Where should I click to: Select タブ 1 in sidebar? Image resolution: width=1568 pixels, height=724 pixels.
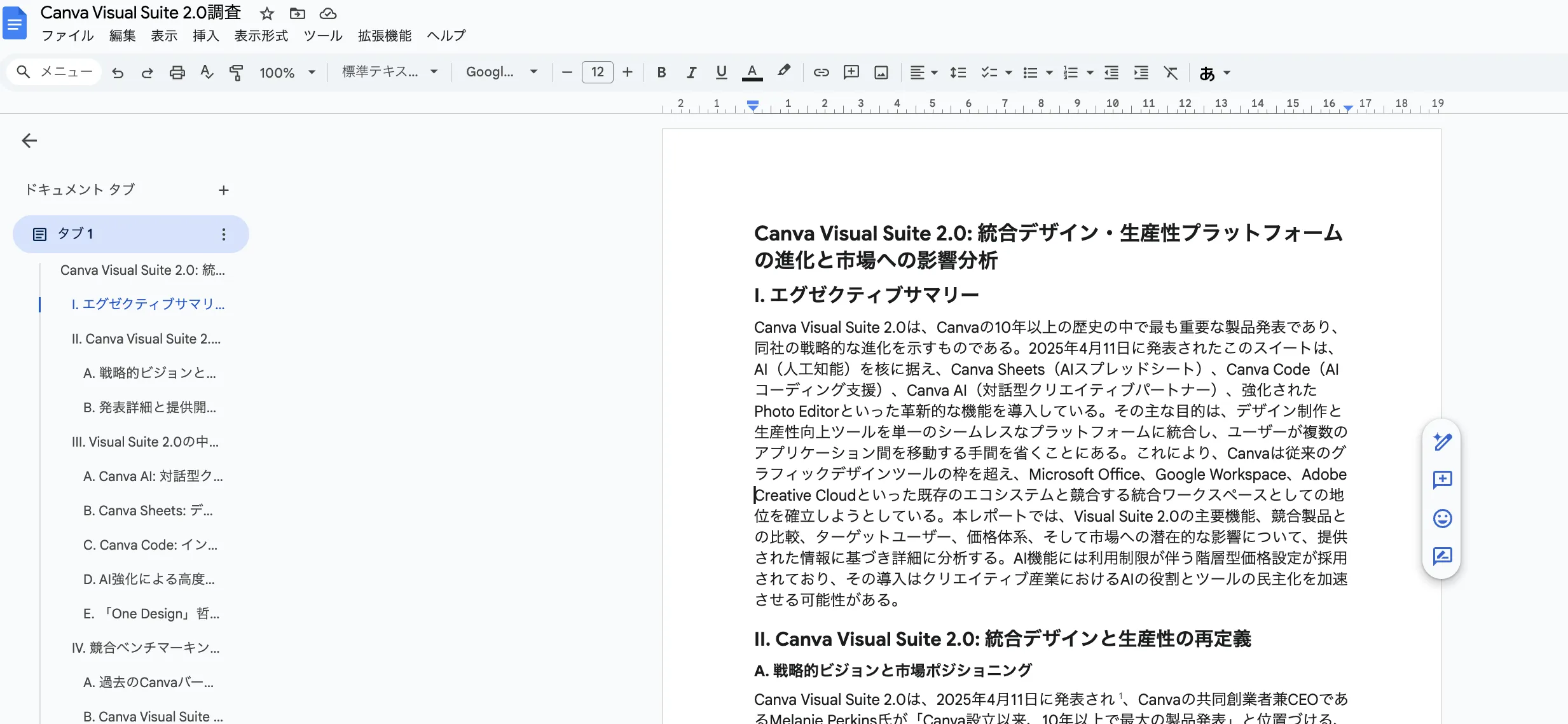(131, 234)
